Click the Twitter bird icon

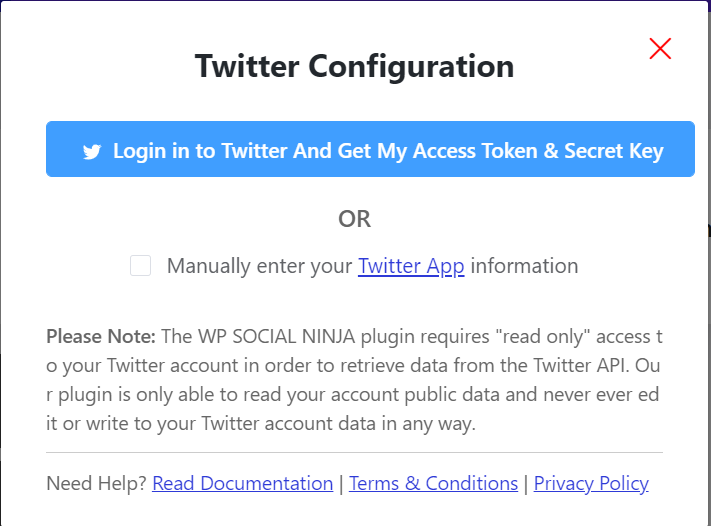[92, 152]
